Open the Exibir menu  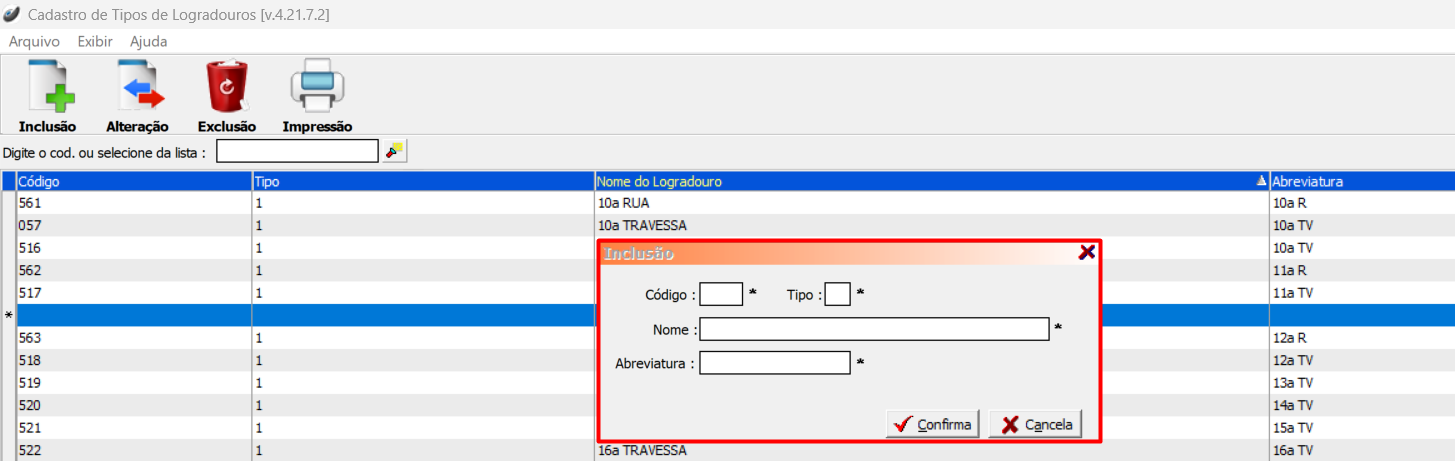(95, 42)
